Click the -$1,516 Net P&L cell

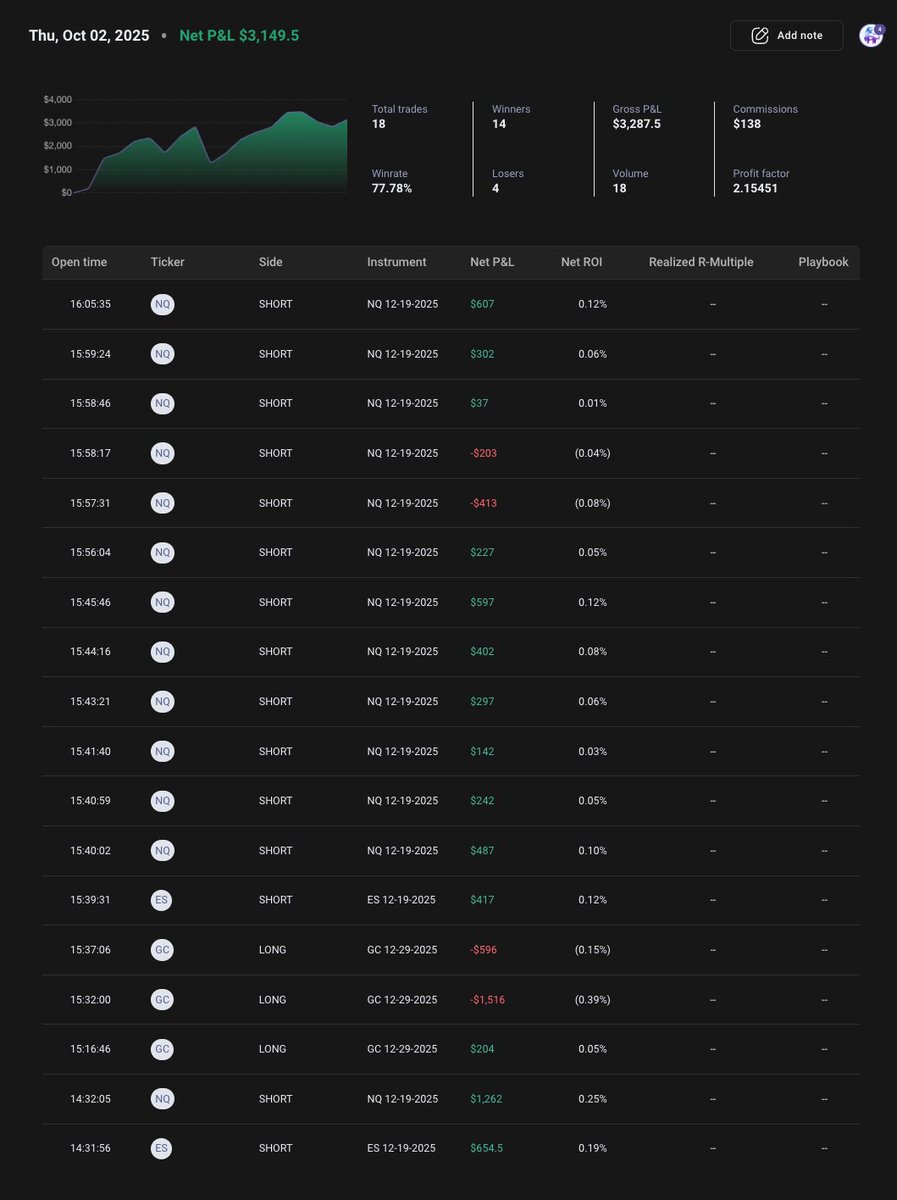pyautogui.click(x=487, y=1000)
